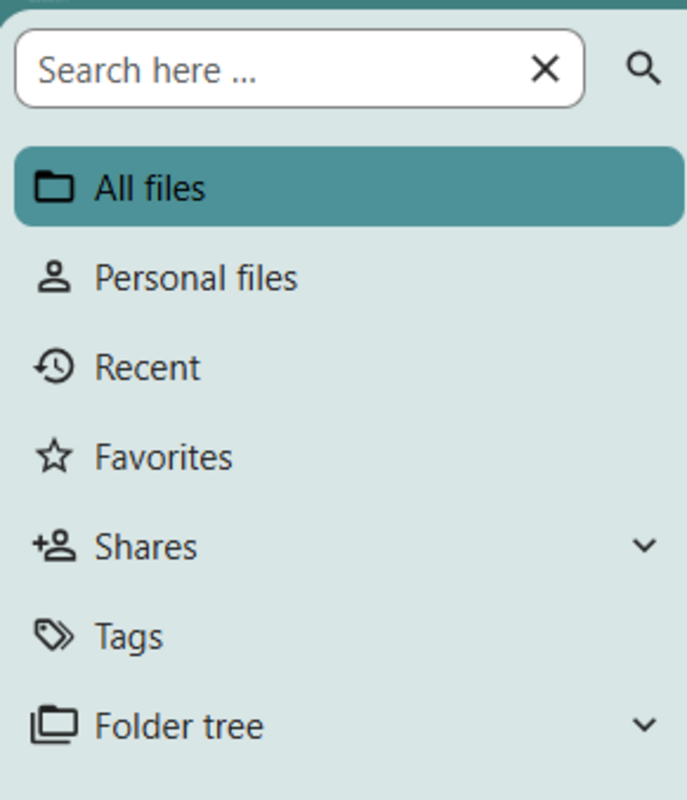The height and width of the screenshot is (800, 687).
Task: Select the Folder tree label
Action: pos(179,727)
